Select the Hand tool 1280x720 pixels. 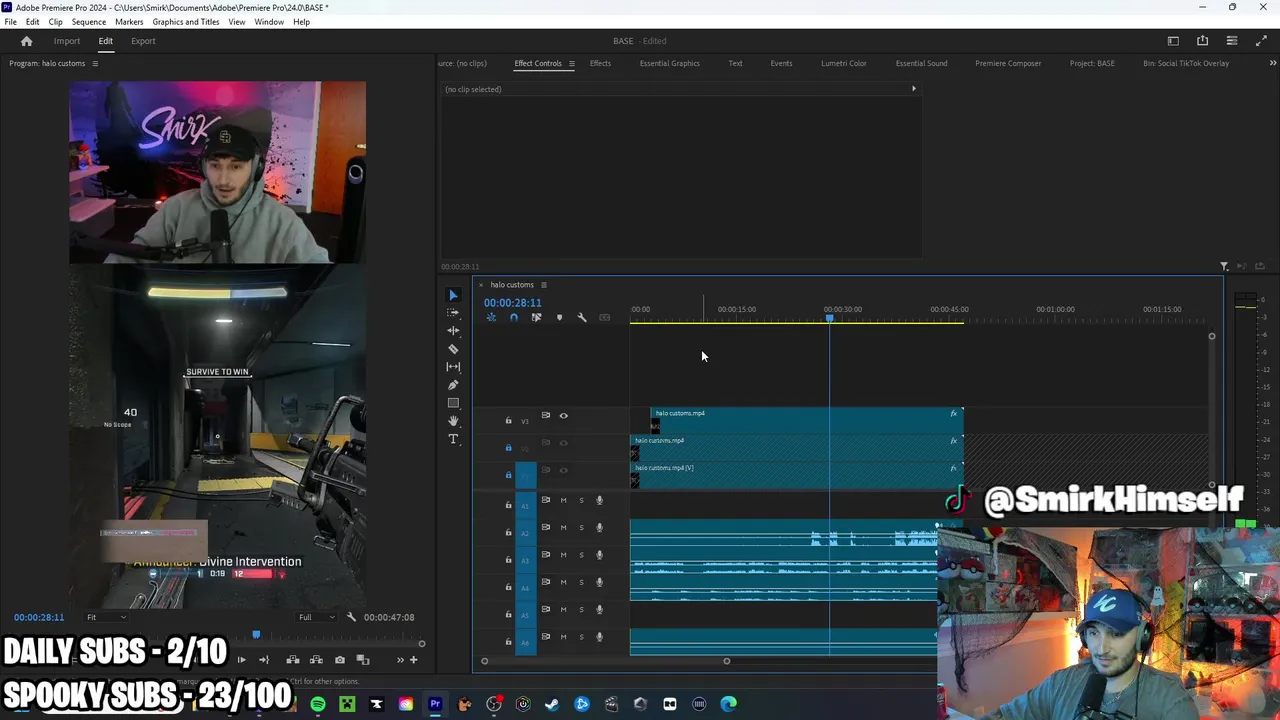pyautogui.click(x=453, y=421)
